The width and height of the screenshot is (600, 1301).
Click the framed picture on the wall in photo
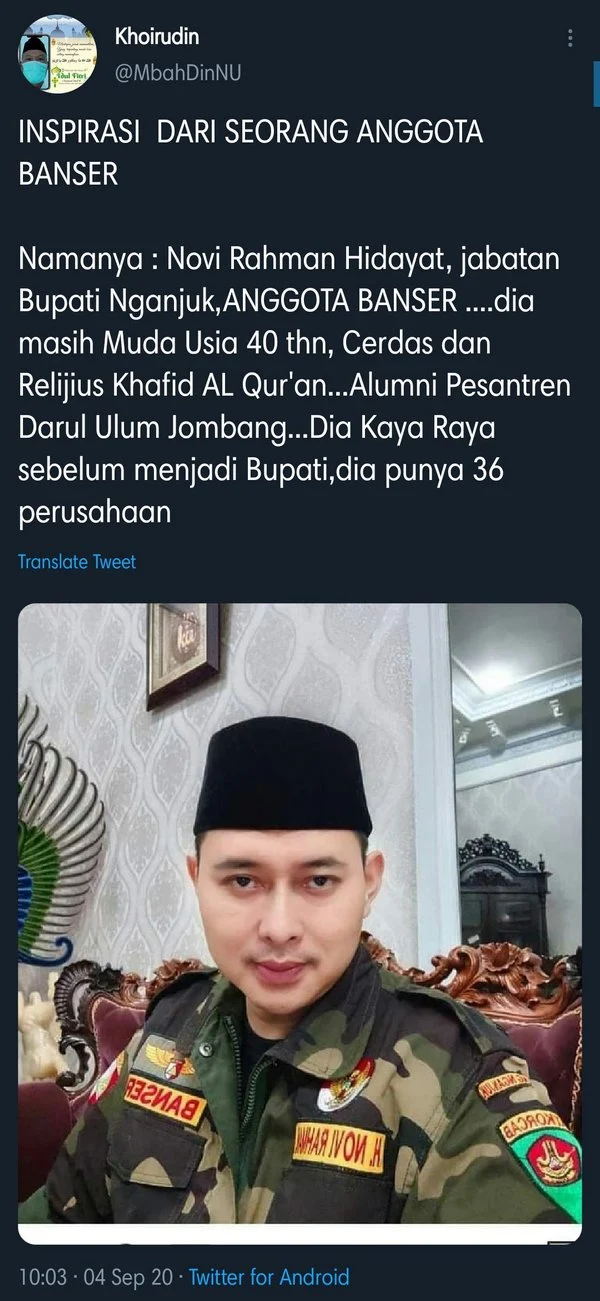pyautogui.click(x=184, y=654)
